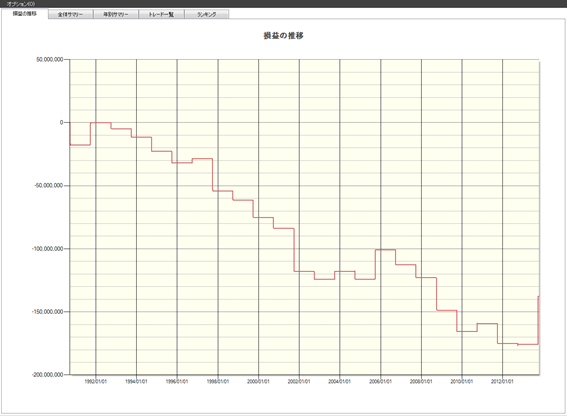567x416 pixels.
Task: Click the 0 y-axis label
Action: click(61, 123)
